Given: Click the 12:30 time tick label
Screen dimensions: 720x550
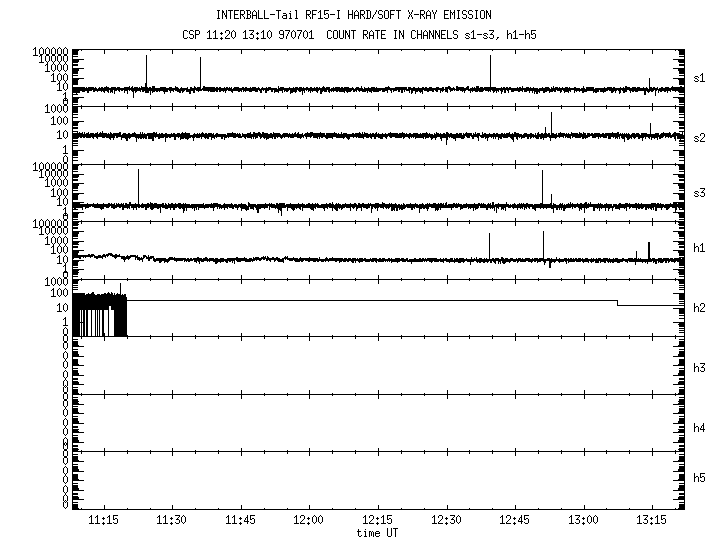Looking at the screenshot, I should 446,521.
